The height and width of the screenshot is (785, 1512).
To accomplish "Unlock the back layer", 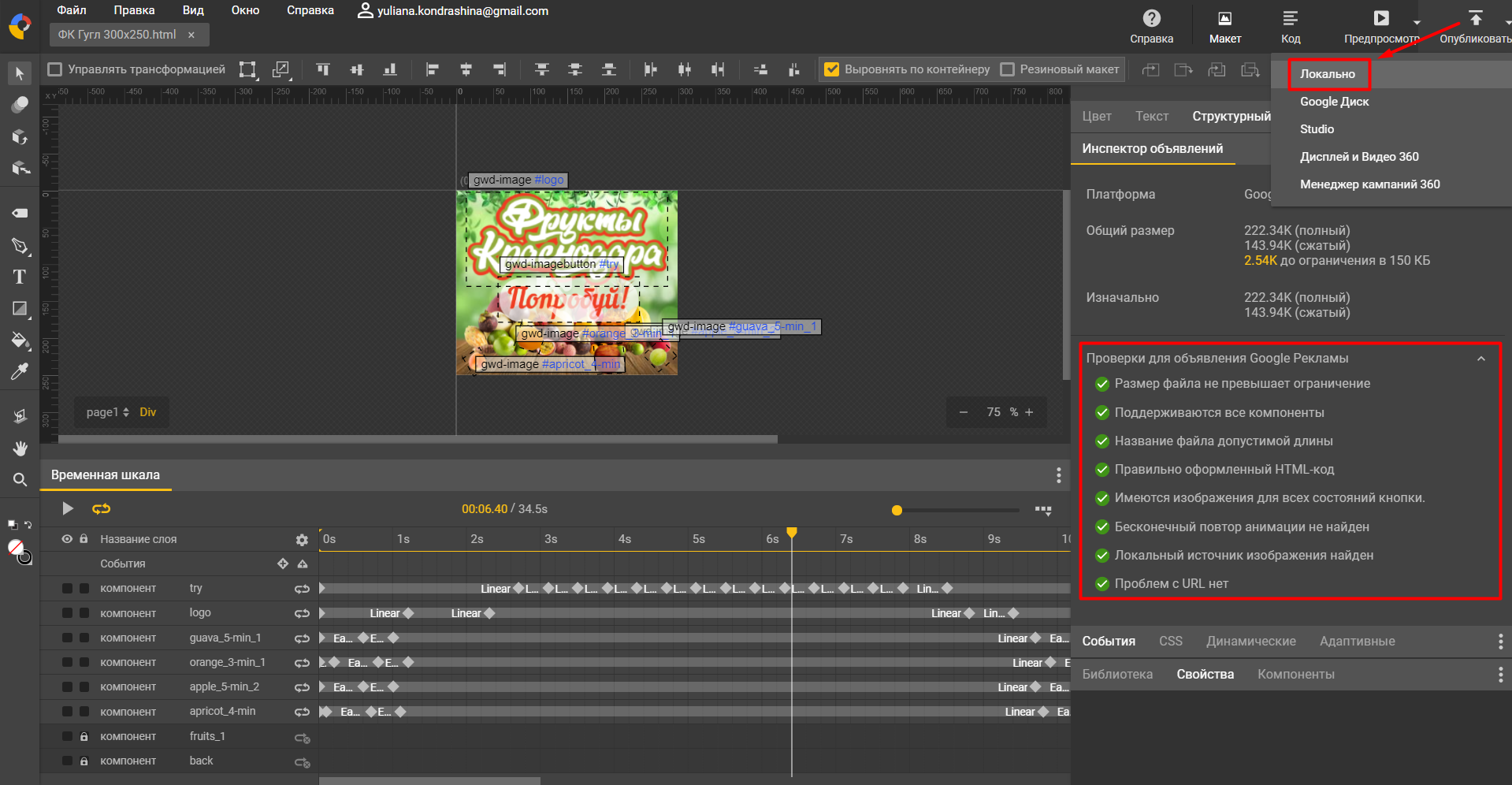I will (x=84, y=761).
